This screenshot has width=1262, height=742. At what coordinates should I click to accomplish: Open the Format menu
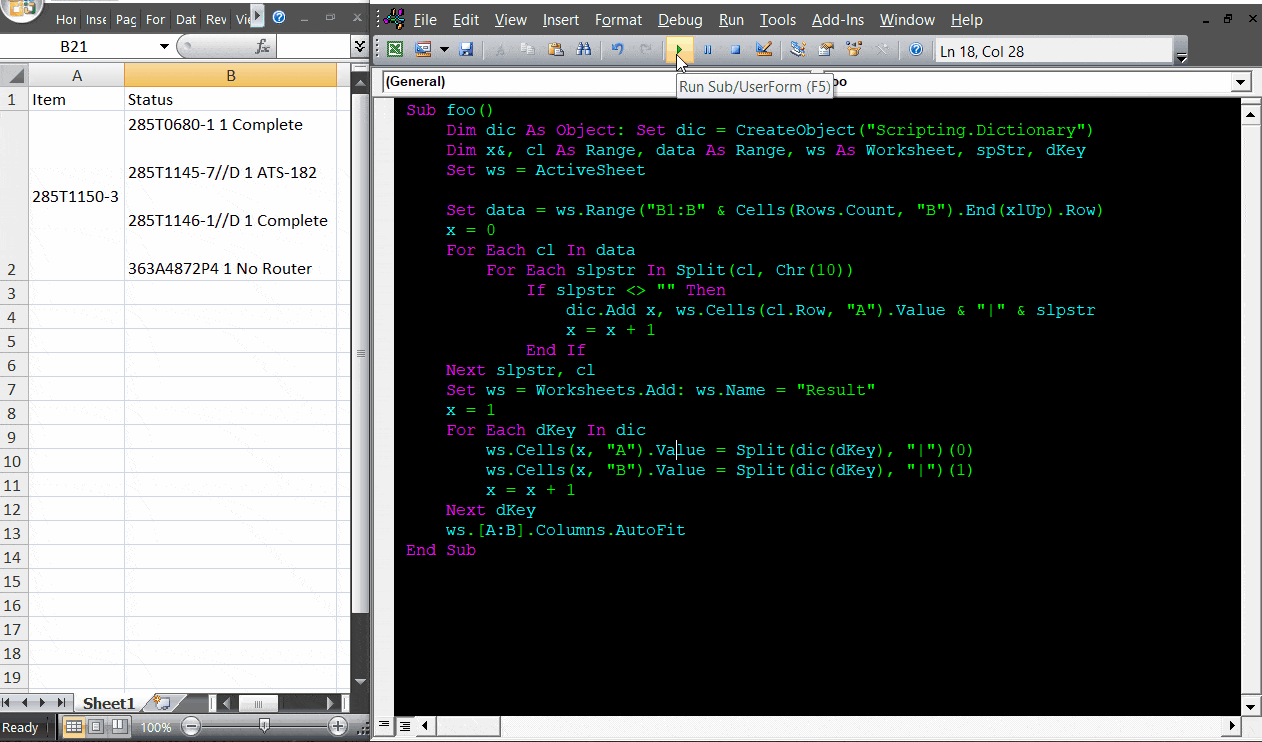[619, 20]
